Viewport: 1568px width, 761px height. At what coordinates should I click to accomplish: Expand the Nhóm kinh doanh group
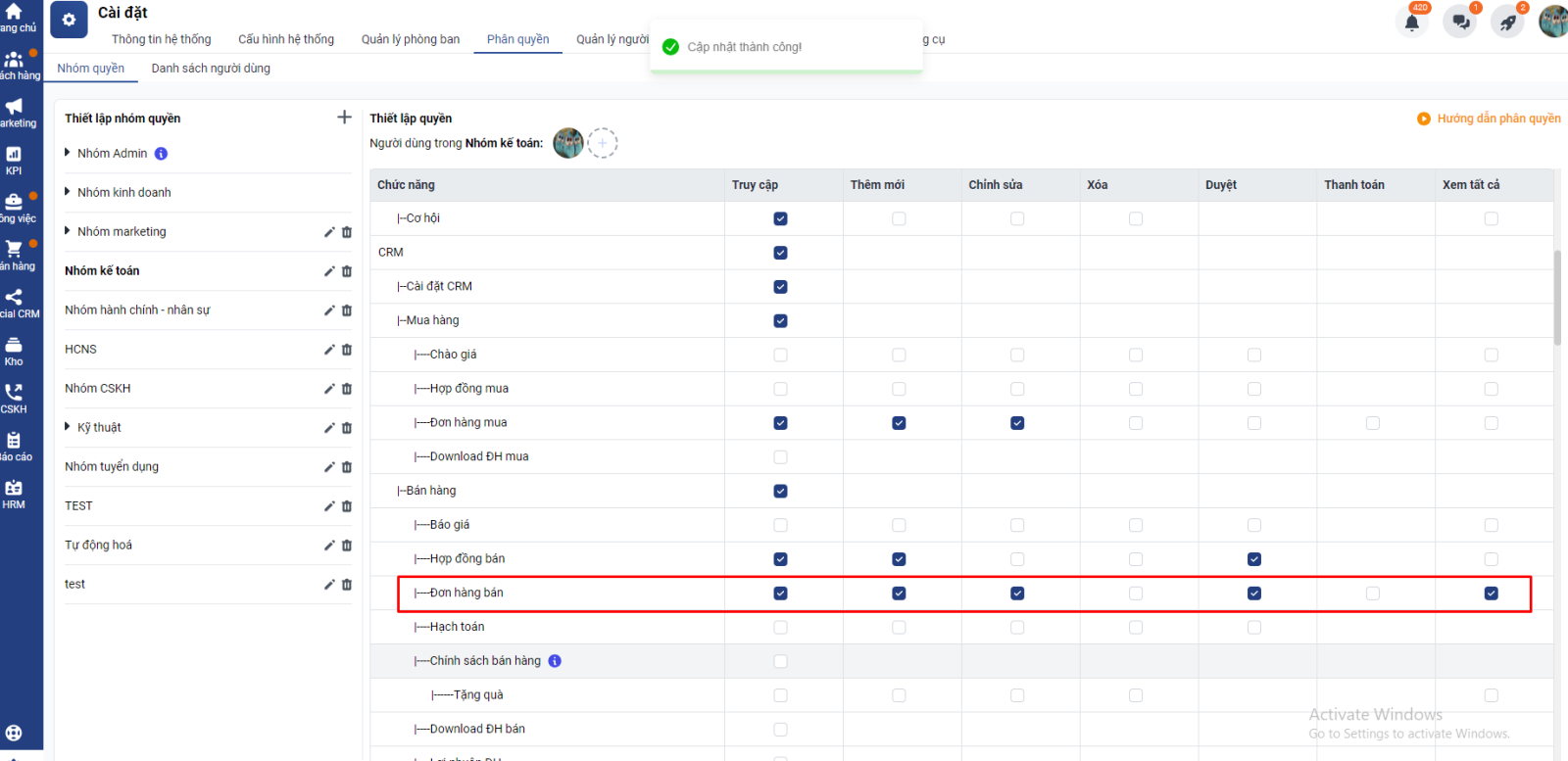pyautogui.click(x=68, y=192)
